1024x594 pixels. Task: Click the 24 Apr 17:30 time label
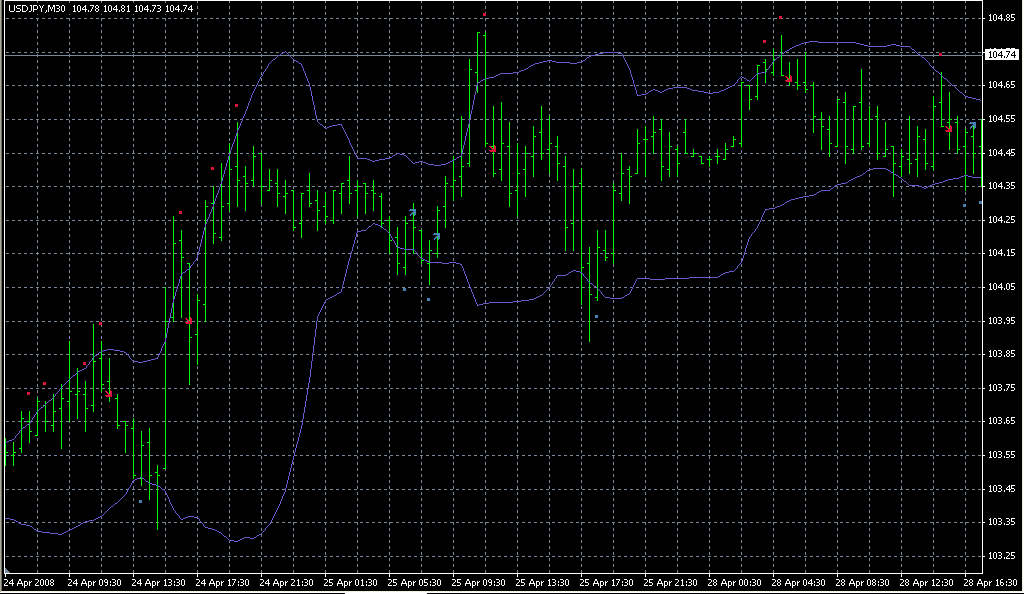(223, 582)
